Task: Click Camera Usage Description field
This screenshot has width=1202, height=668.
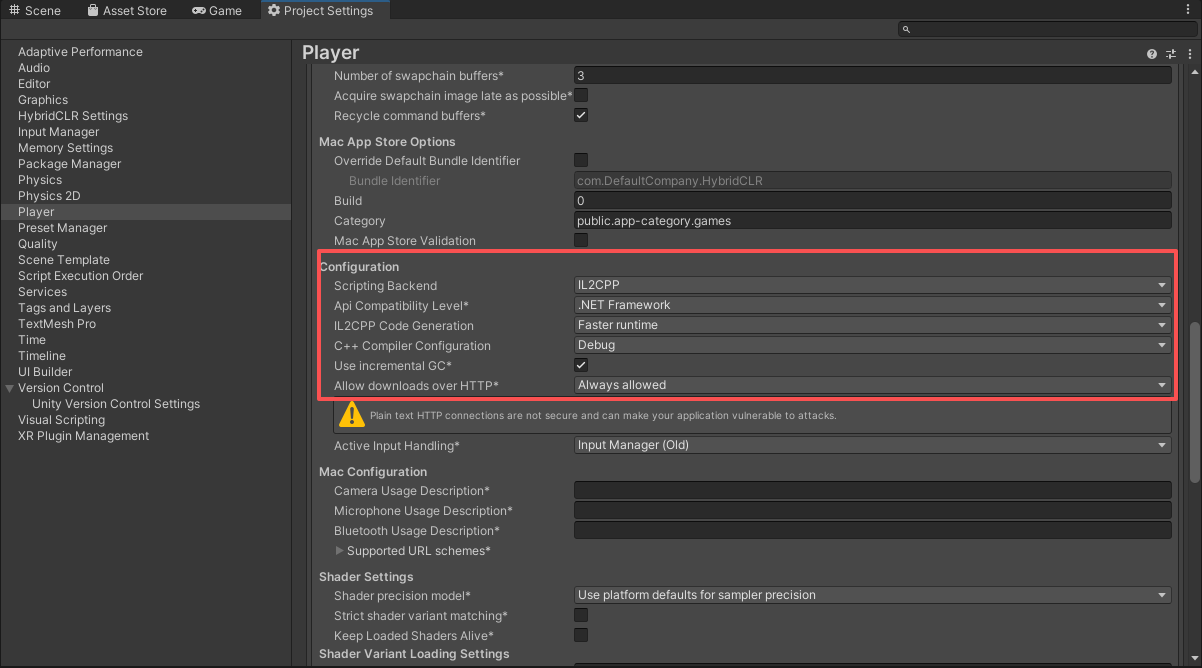Action: [872, 490]
